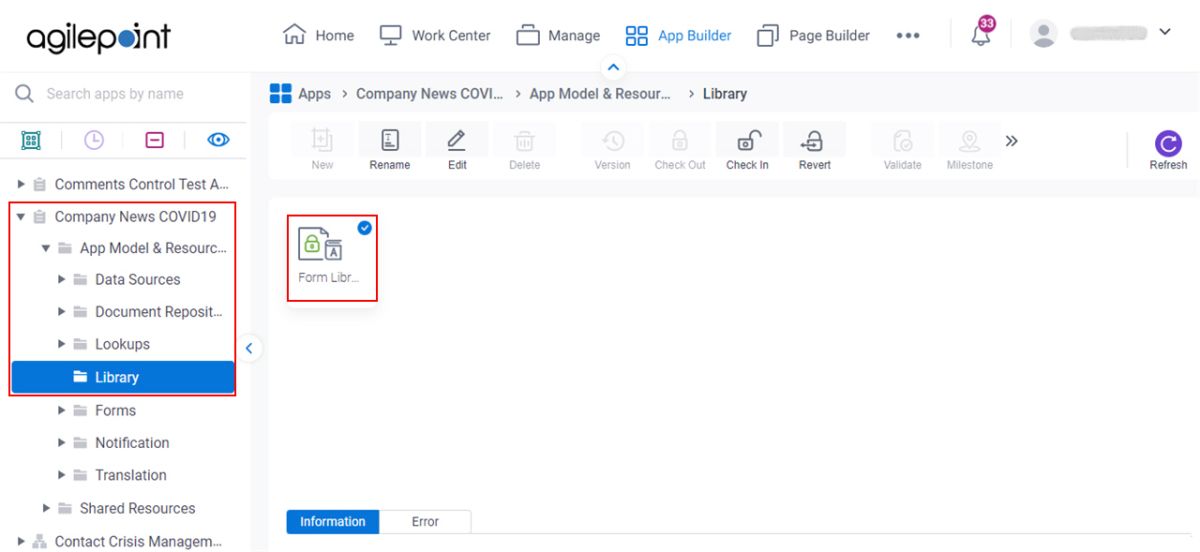1200x552 pixels.
Task: Expand the Document Reposit... folder arrow
Action: pos(62,311)
